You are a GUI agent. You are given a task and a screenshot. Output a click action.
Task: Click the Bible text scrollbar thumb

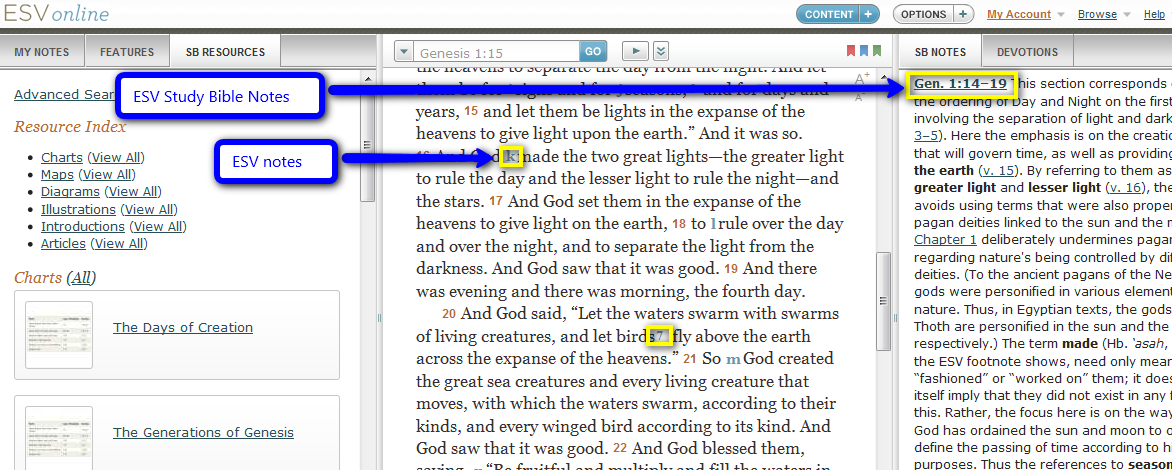[883, 300]
